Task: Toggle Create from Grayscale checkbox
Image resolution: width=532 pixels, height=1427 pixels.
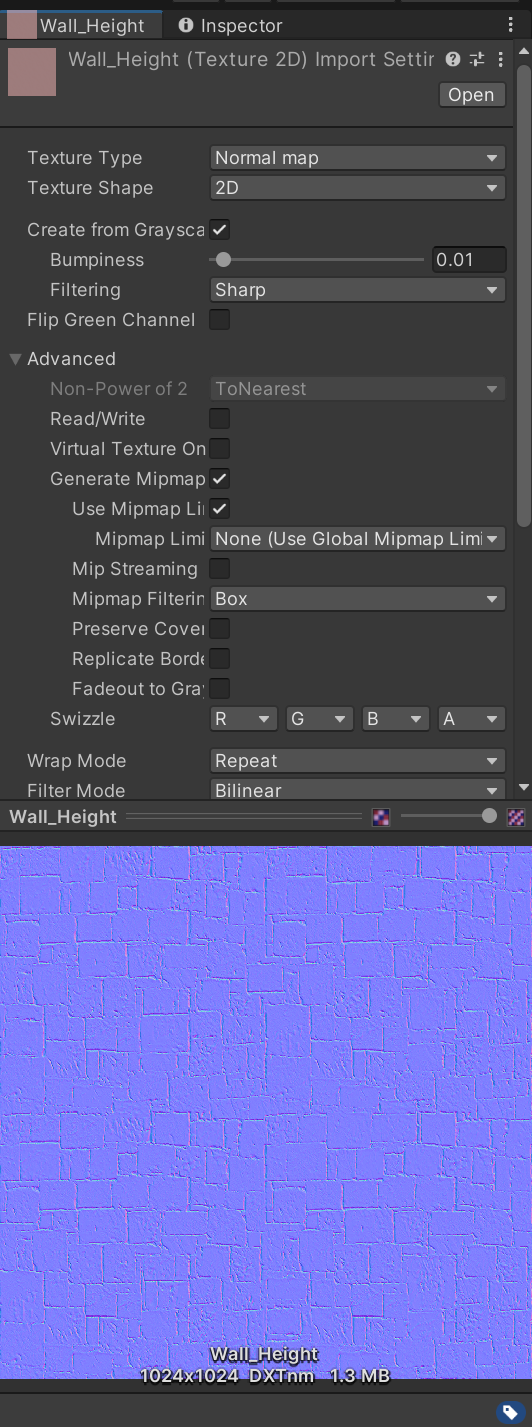Action: [x=220, y=230]
